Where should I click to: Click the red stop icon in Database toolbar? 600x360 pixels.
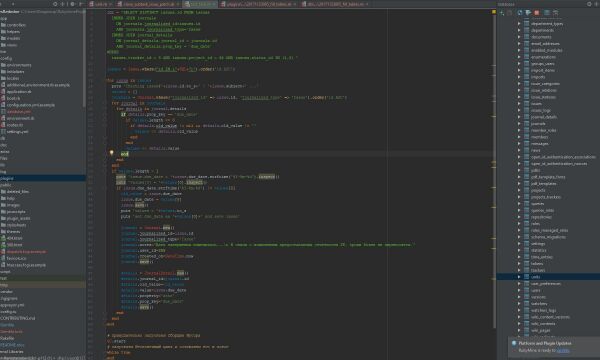536,13
